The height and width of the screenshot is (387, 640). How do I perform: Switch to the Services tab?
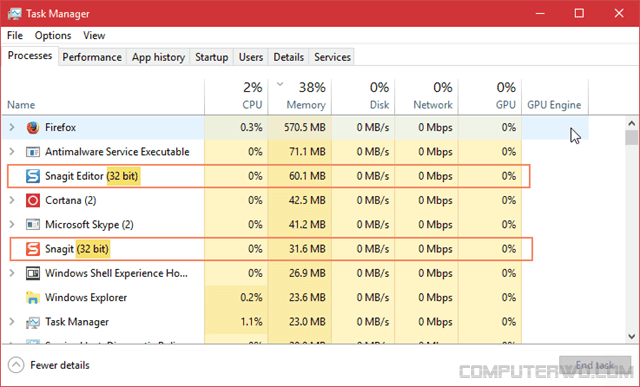pos(332,57)
